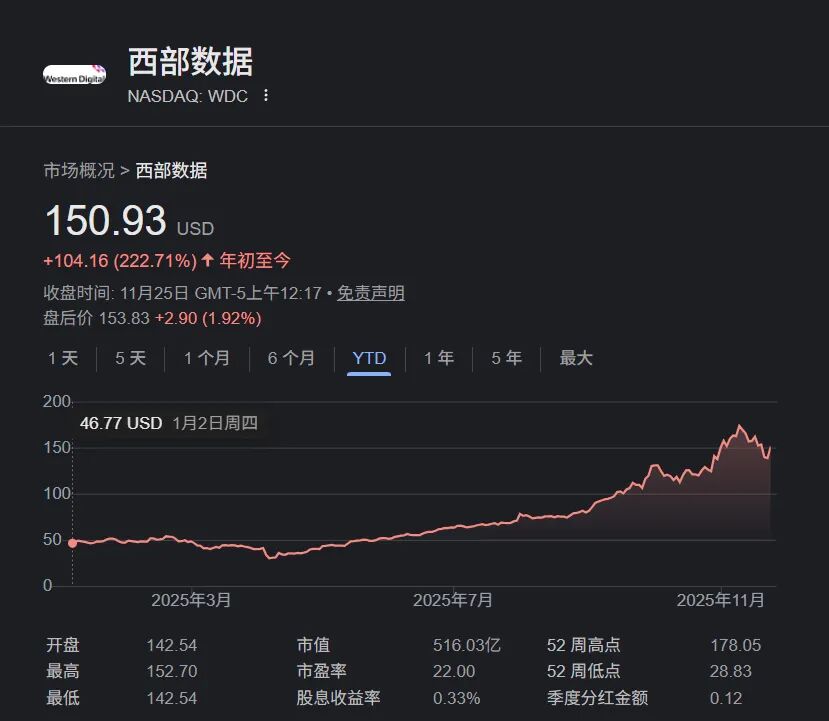Switch to the 5 天 chart range
Screen dimensions: 829x721
130,358
